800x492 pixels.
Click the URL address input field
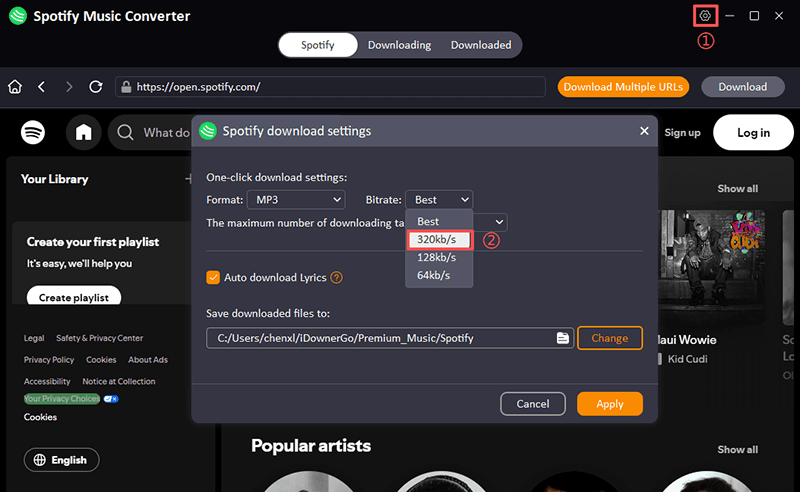[330, 87]
